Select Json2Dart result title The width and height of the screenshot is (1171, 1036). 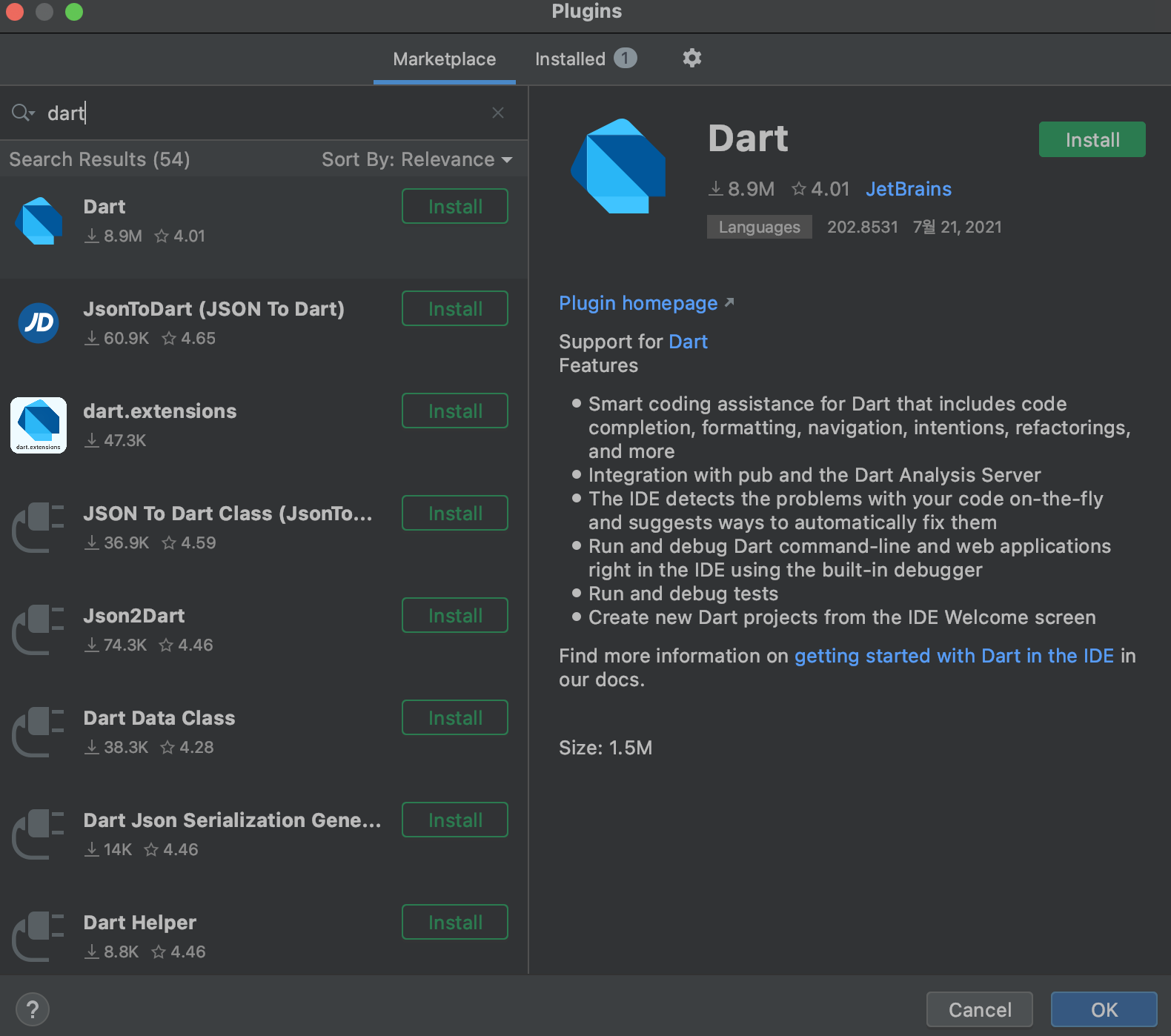pos(134,616)
